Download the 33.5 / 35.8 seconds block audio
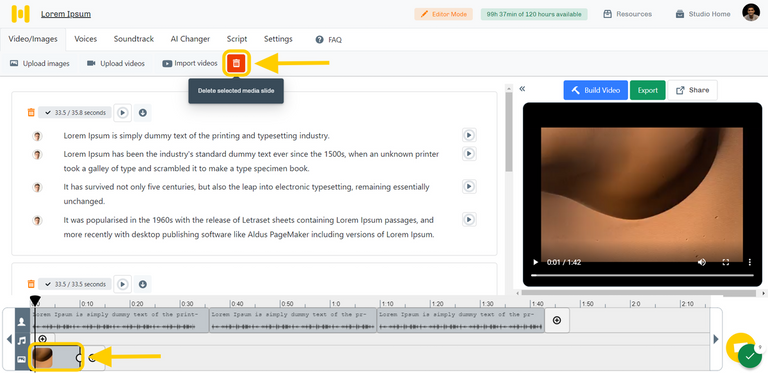Viewport: 768px width, 373px height. tap(143, 113)
